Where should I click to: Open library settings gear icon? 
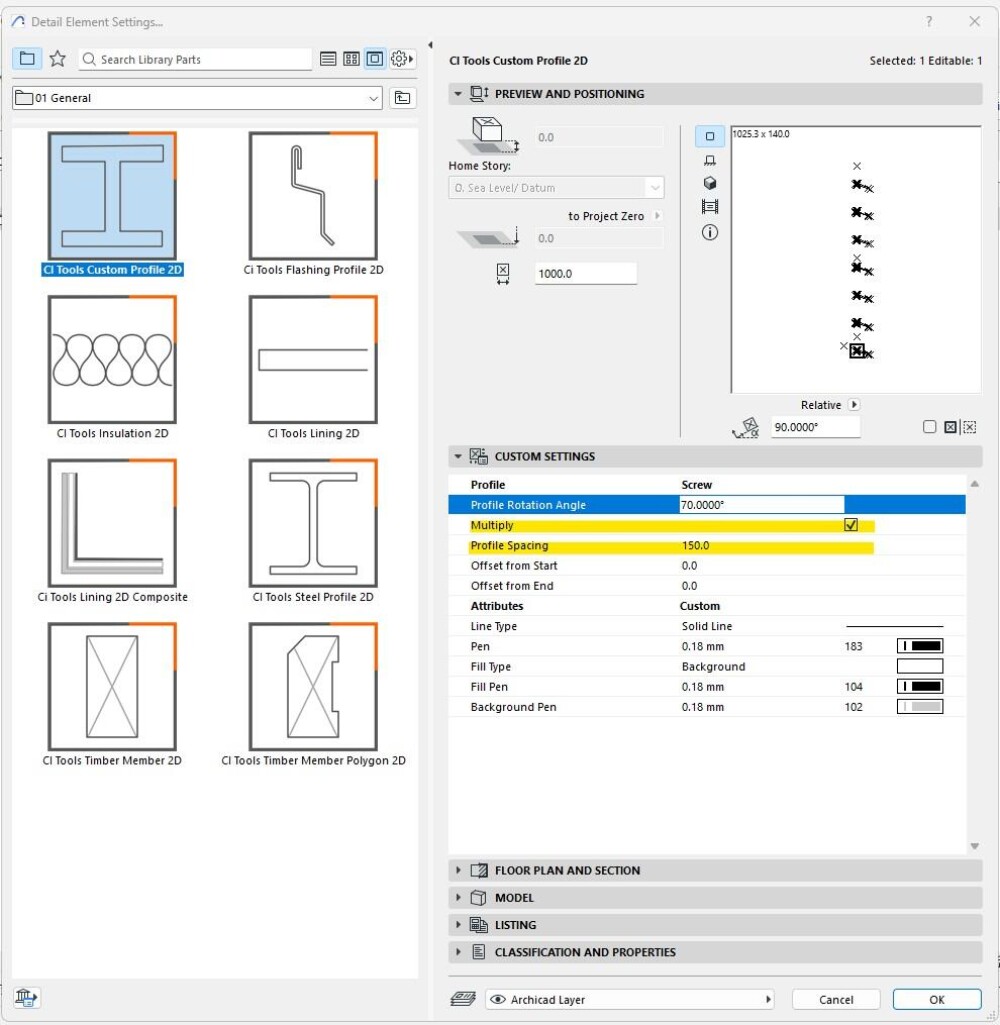tap(401, 59)
